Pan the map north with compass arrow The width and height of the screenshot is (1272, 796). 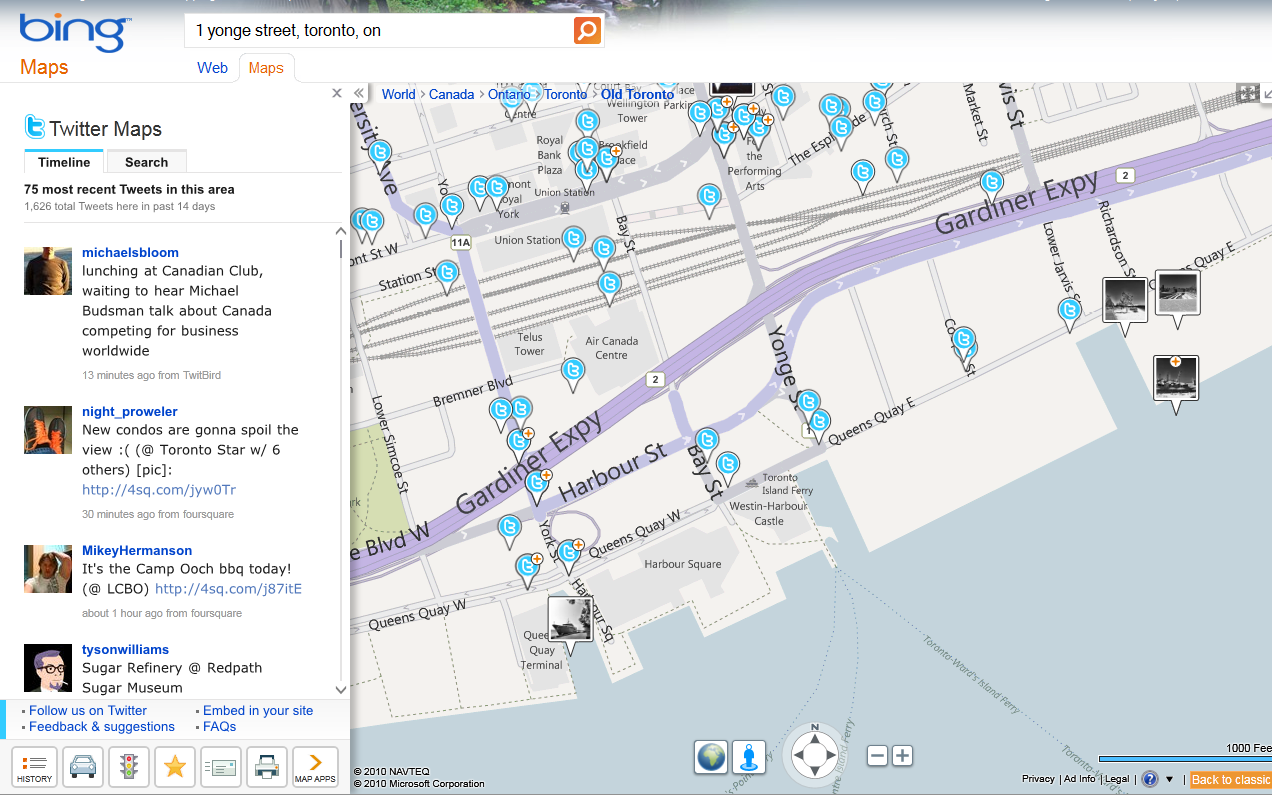815,740
